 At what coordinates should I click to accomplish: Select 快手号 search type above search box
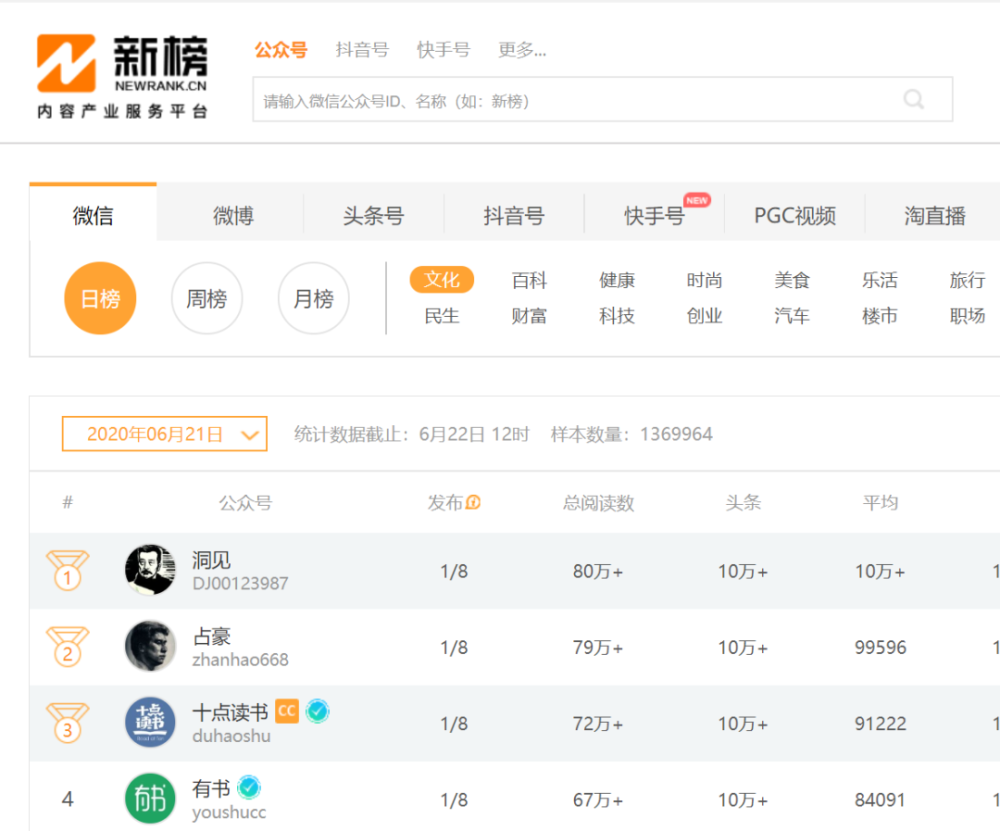click(444, 50)
